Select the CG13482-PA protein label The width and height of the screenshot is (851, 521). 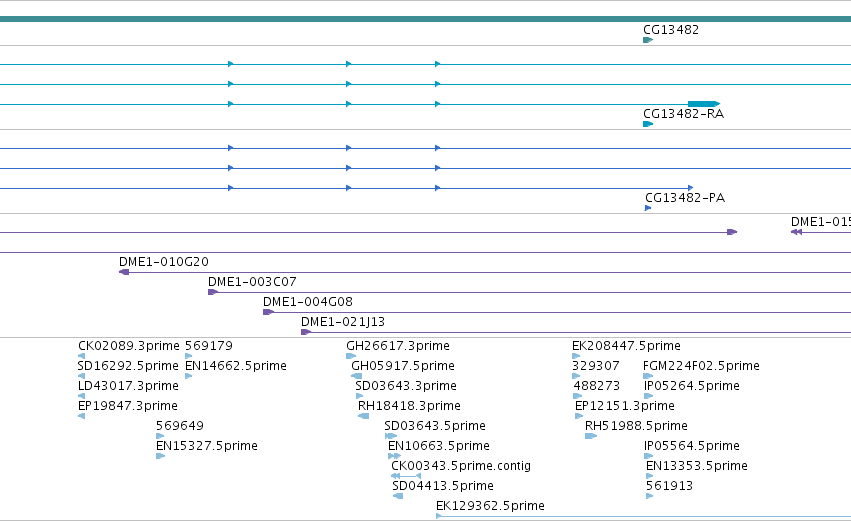click(685, 198)
